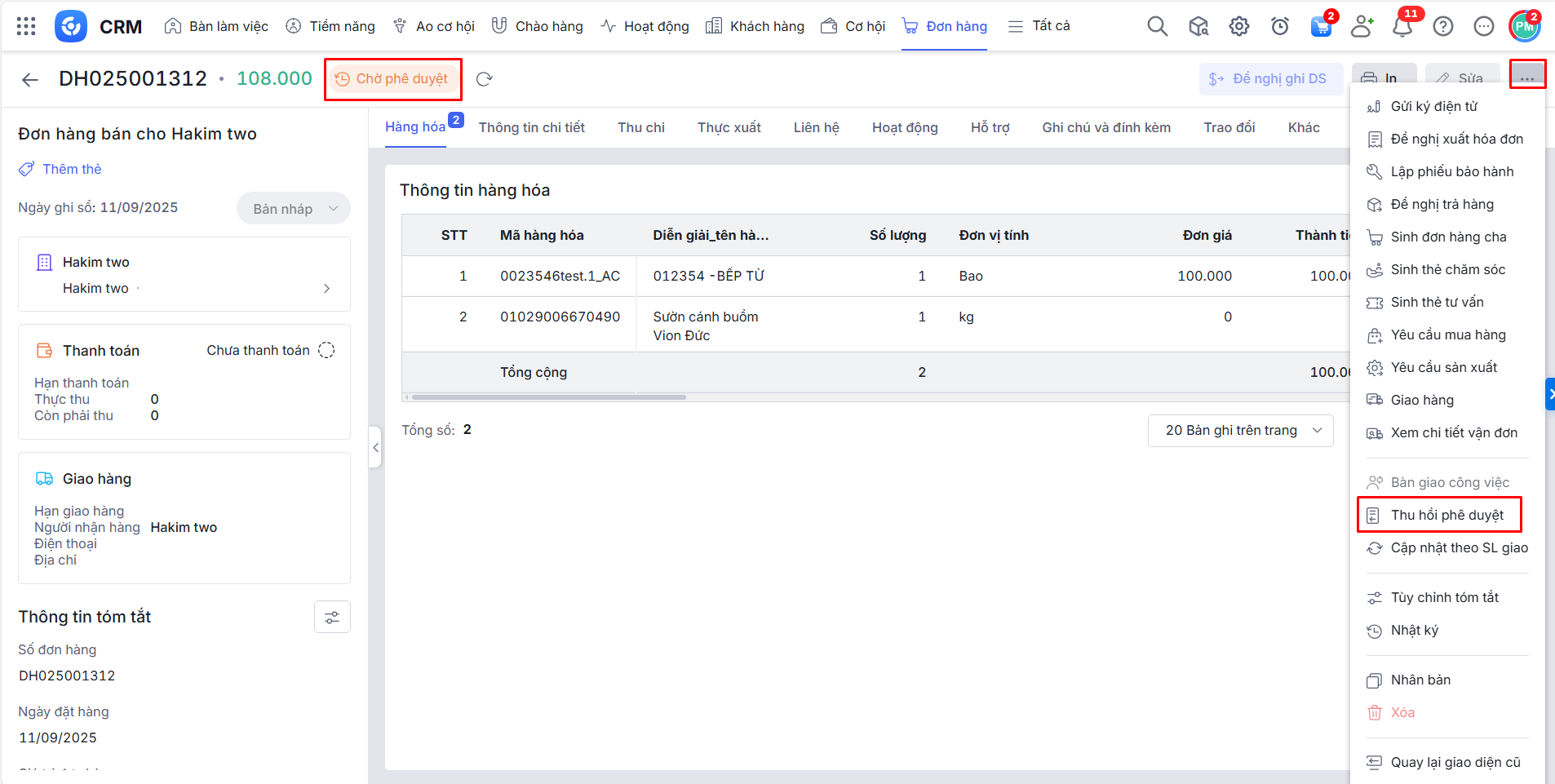
Task: Click the Thêm thẻ link
Action: 72,170
